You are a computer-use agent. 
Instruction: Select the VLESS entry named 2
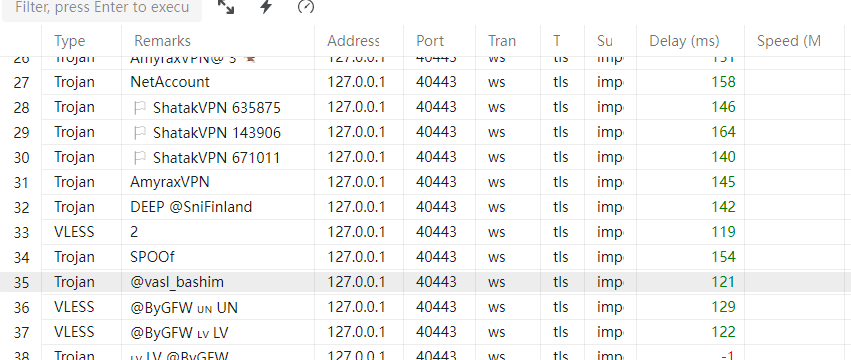pyautogui.click(x=134, y=232)
